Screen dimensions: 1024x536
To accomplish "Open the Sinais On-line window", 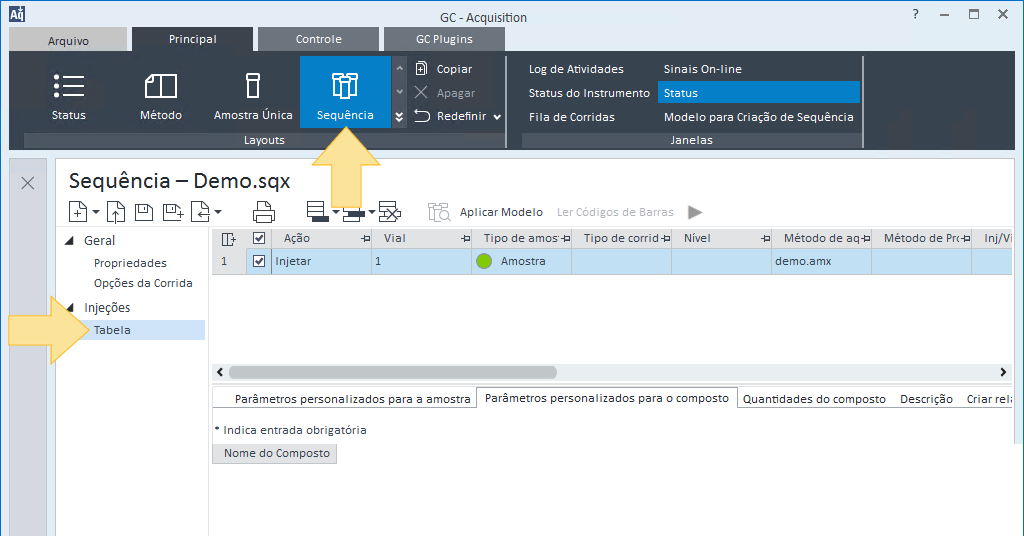I will (x=703, y=69).
